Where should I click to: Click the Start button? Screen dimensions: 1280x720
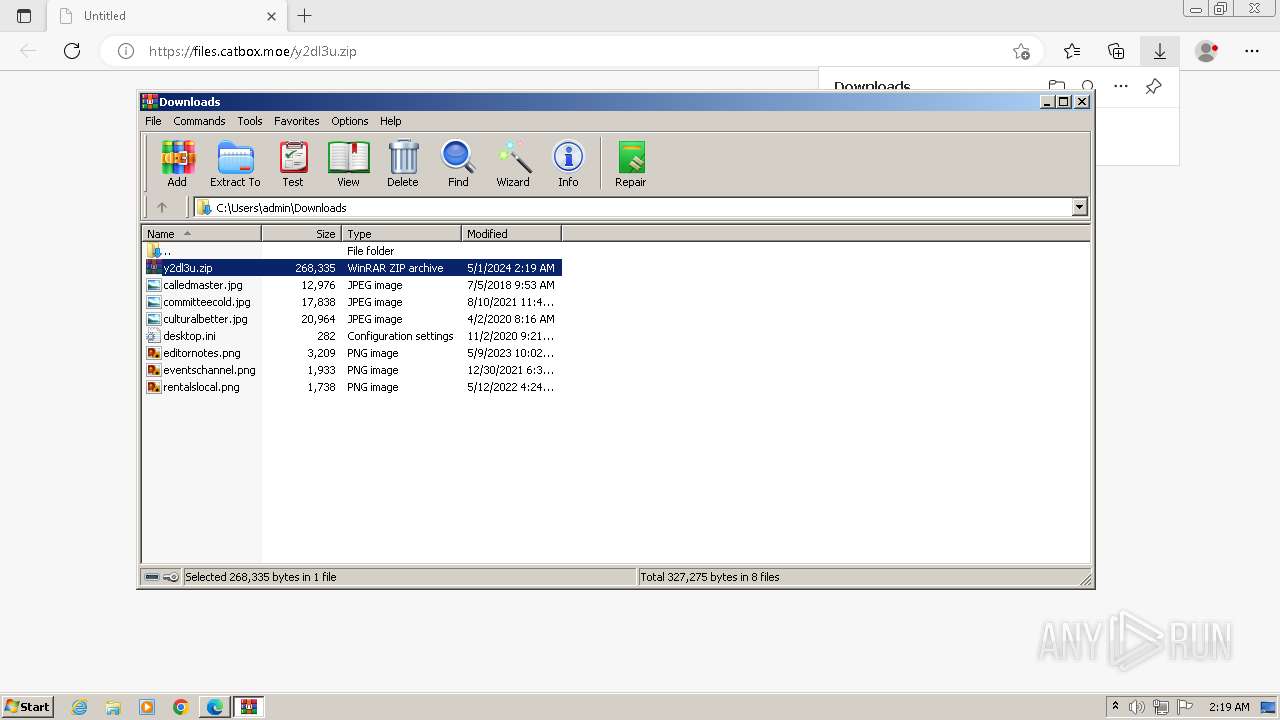28,707
